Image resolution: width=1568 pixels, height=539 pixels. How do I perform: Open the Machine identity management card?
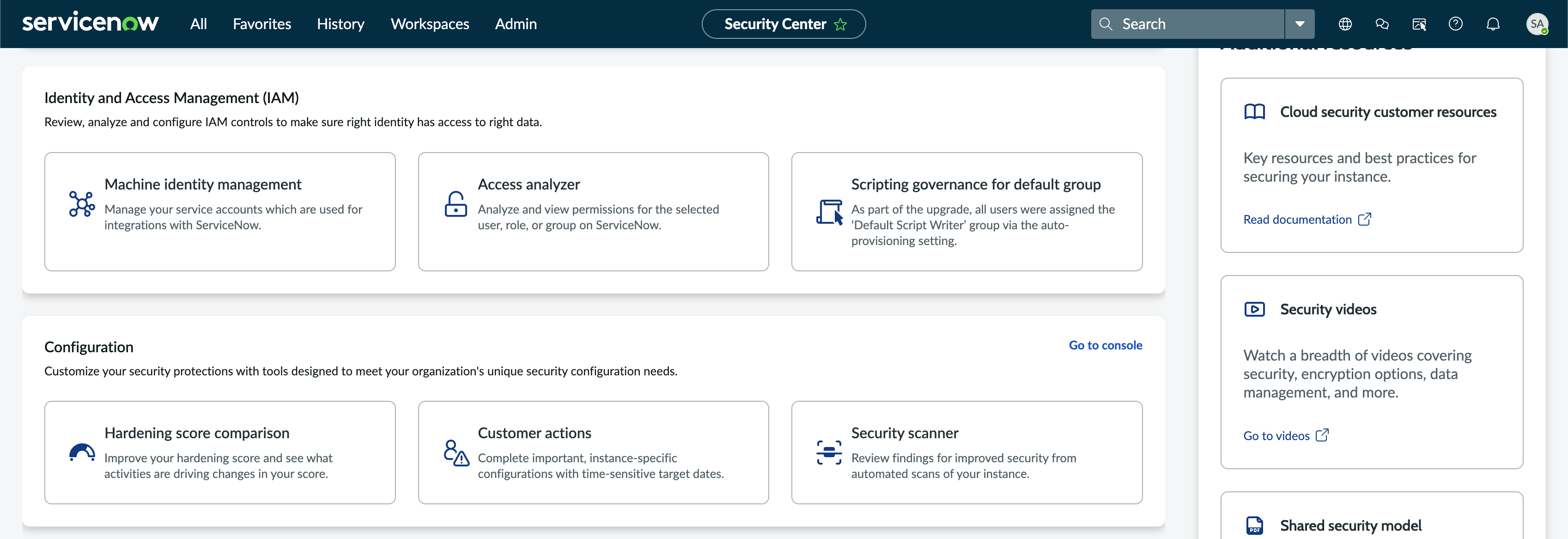(x=220, y=211)
